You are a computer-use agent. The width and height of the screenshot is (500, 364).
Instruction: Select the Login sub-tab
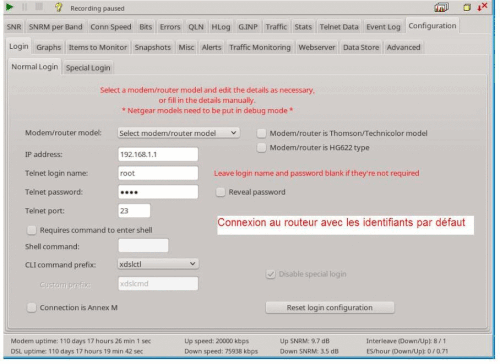19,46
